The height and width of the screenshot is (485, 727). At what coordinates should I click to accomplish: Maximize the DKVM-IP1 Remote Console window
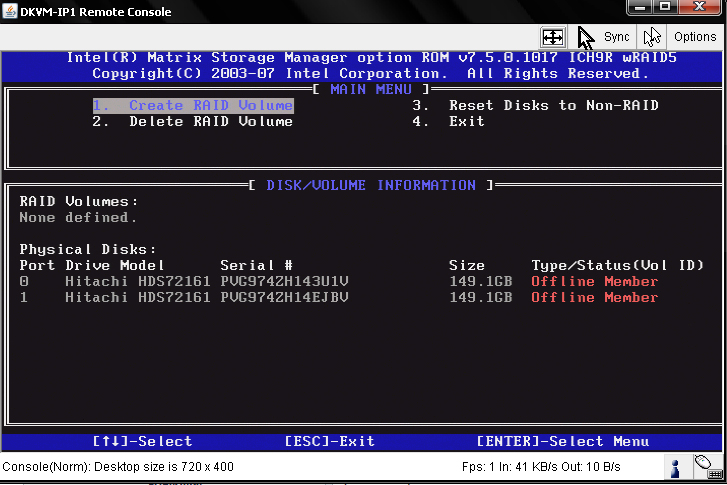point(665,9)
